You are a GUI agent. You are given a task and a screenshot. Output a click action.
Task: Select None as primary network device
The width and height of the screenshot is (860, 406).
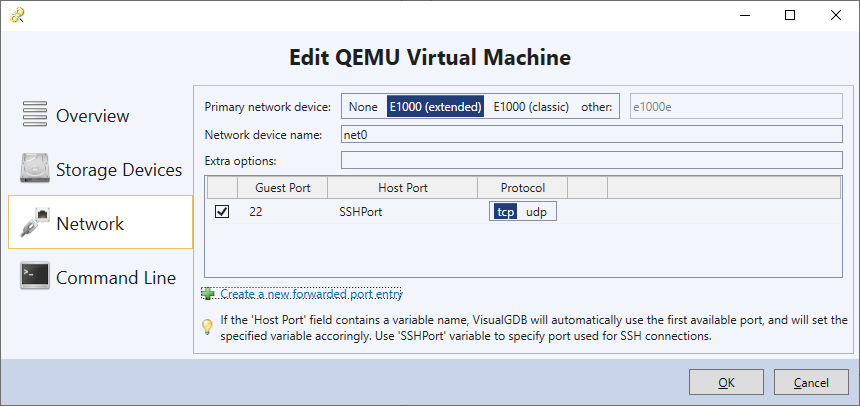tap(363, 106)
